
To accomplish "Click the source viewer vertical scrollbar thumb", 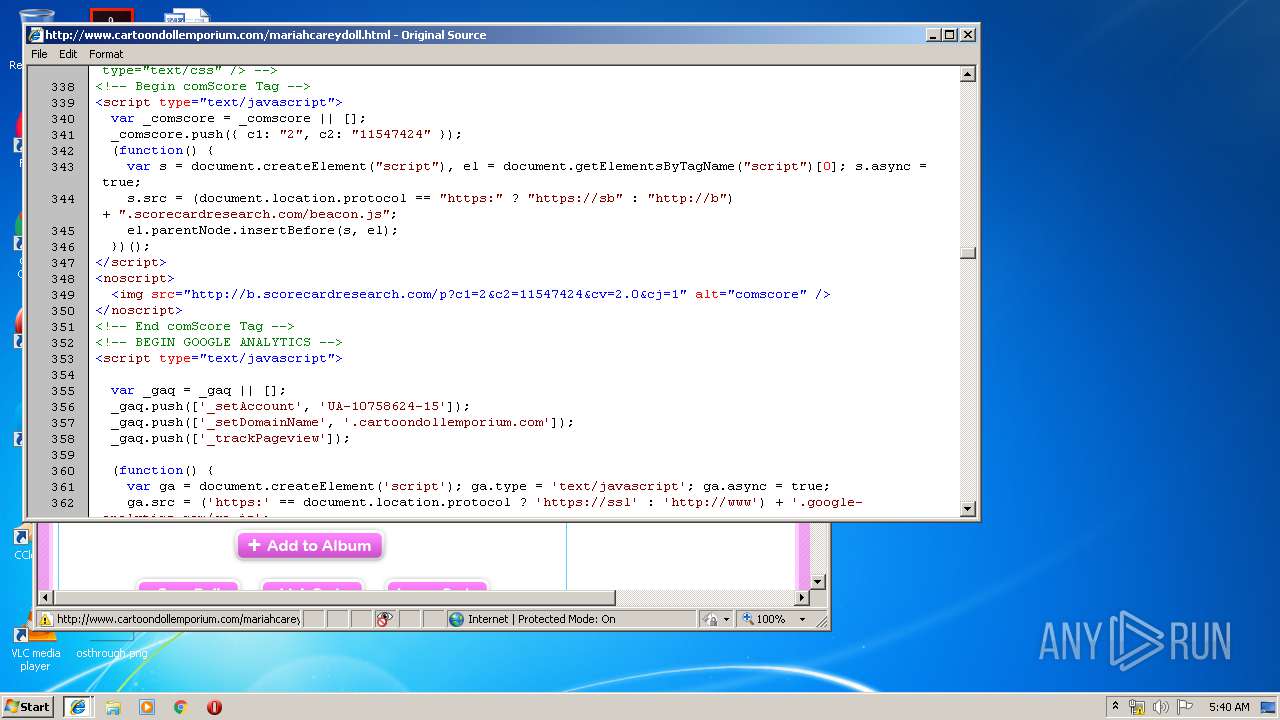I will pyautogui.click(x=967, y=253).
